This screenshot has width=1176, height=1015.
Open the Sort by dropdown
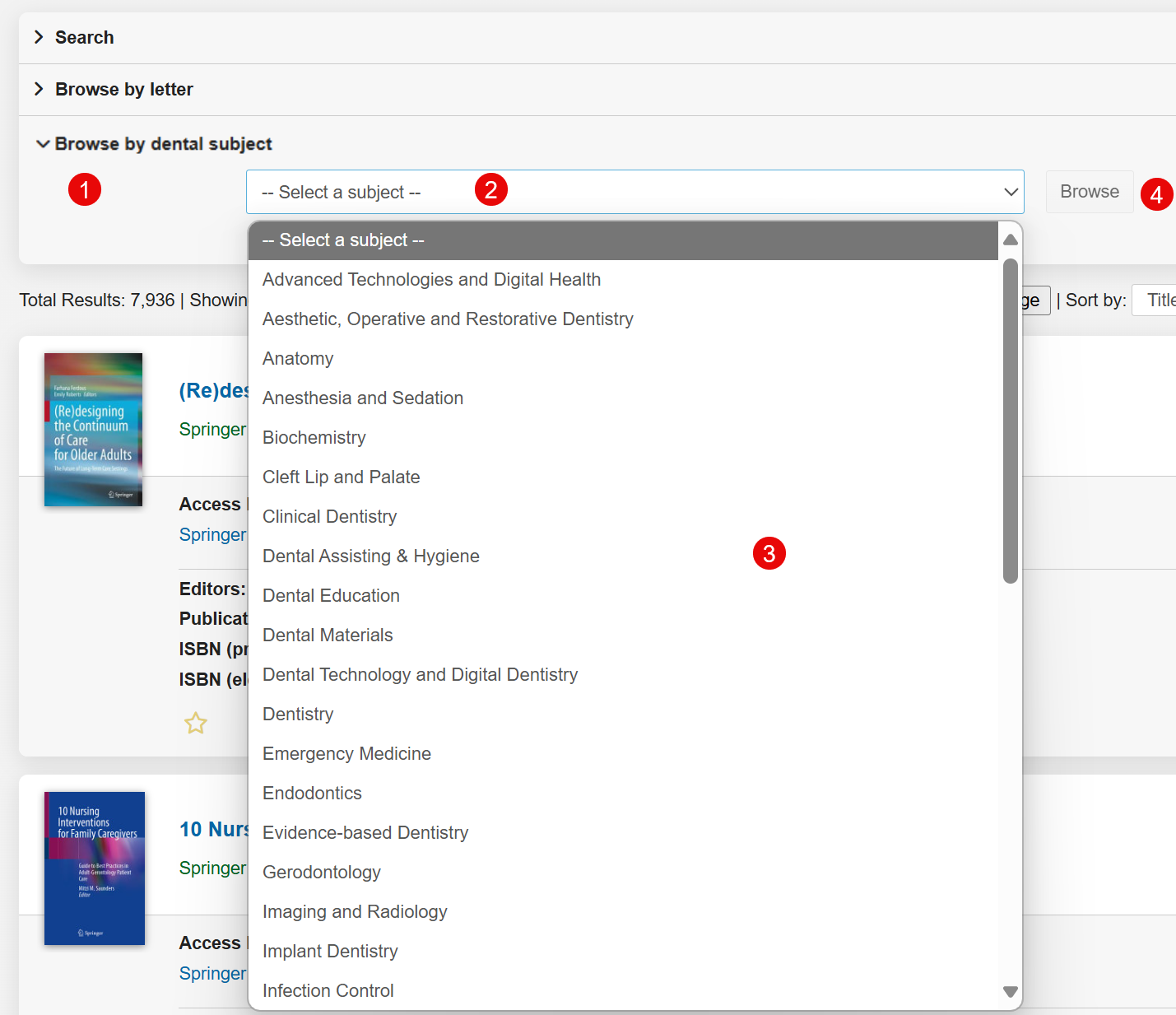[1155, 300]
